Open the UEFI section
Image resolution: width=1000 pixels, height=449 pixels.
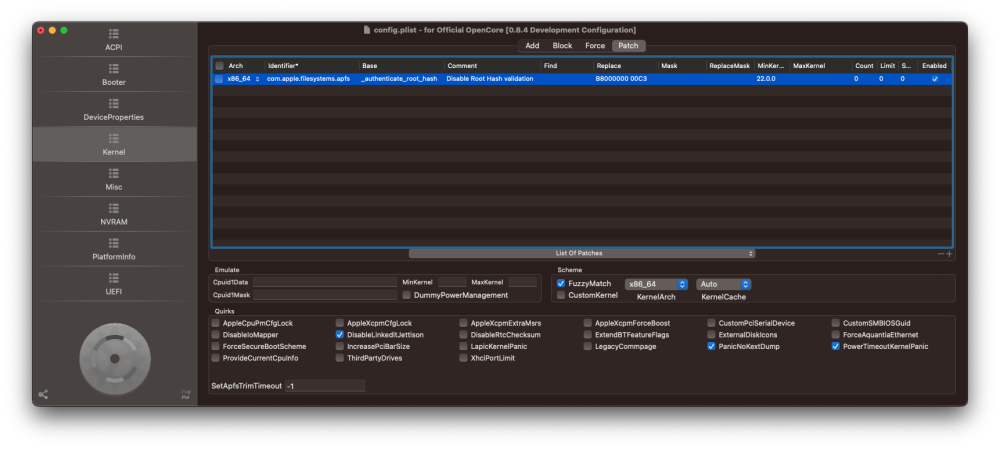(x=114, y=285)
